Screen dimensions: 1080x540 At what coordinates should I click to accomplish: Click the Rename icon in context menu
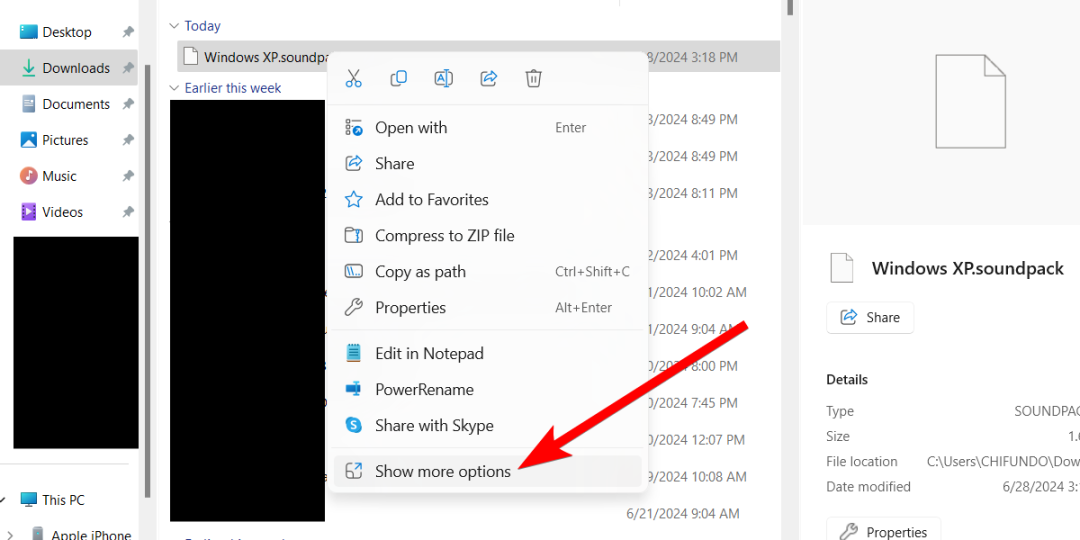coord(444,78)
